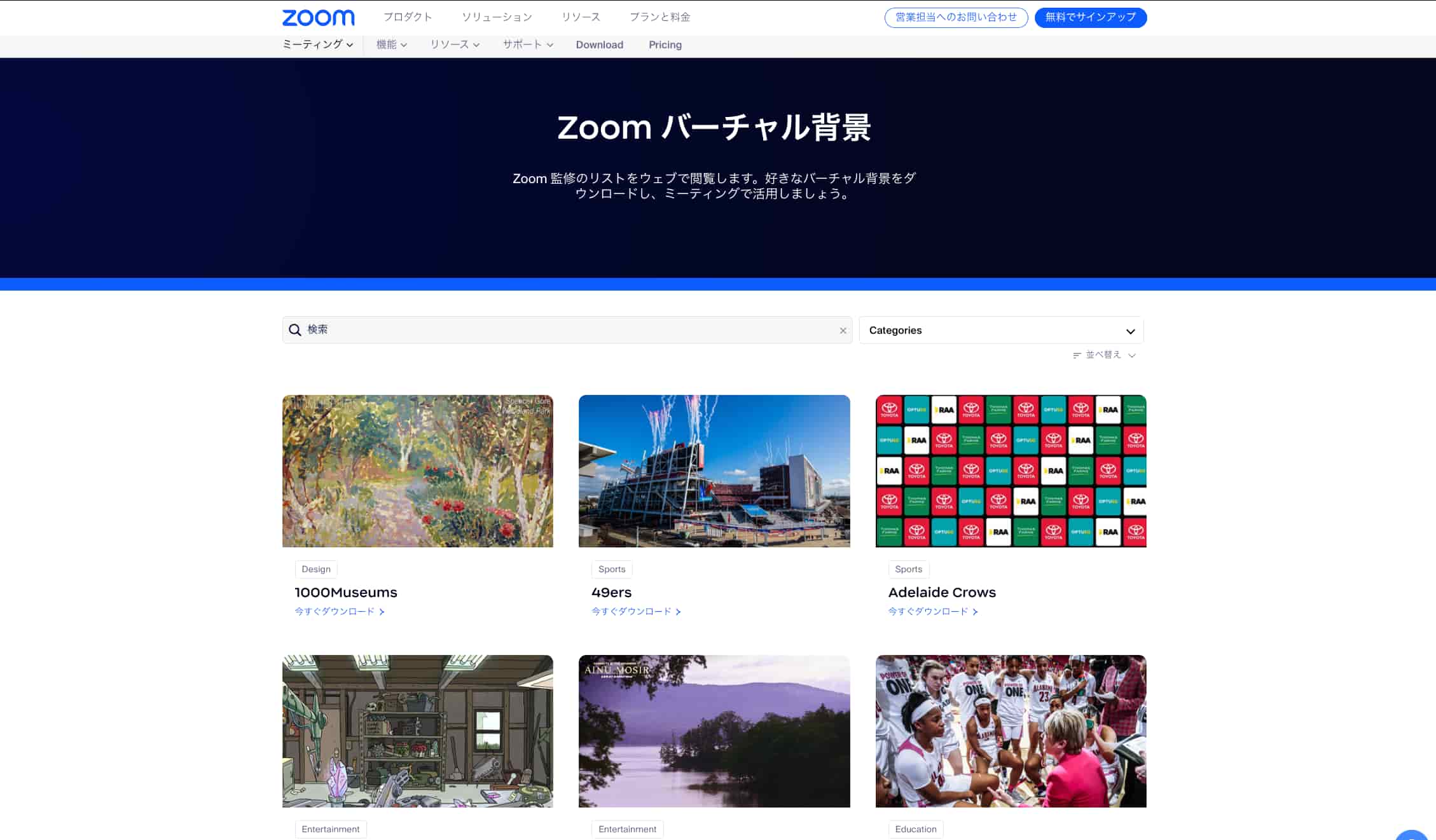Image resolution: width=1436 pixels, height=840 pixels.
Task: Click the Design tag on 1000Museums card
Action: (x=316, y=569)
